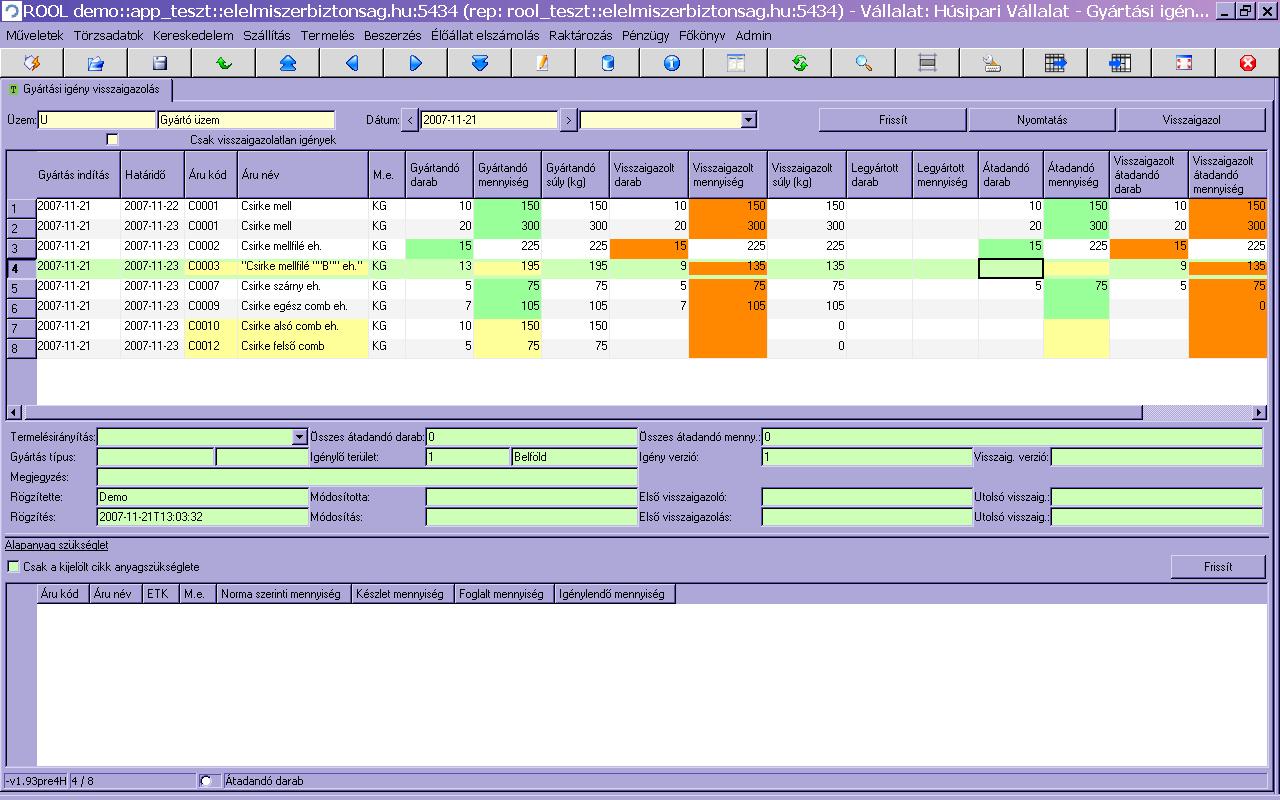Screen dimensions: 1280x800
Task: Click the magnifying glass search icon
Action: [864, 63]
